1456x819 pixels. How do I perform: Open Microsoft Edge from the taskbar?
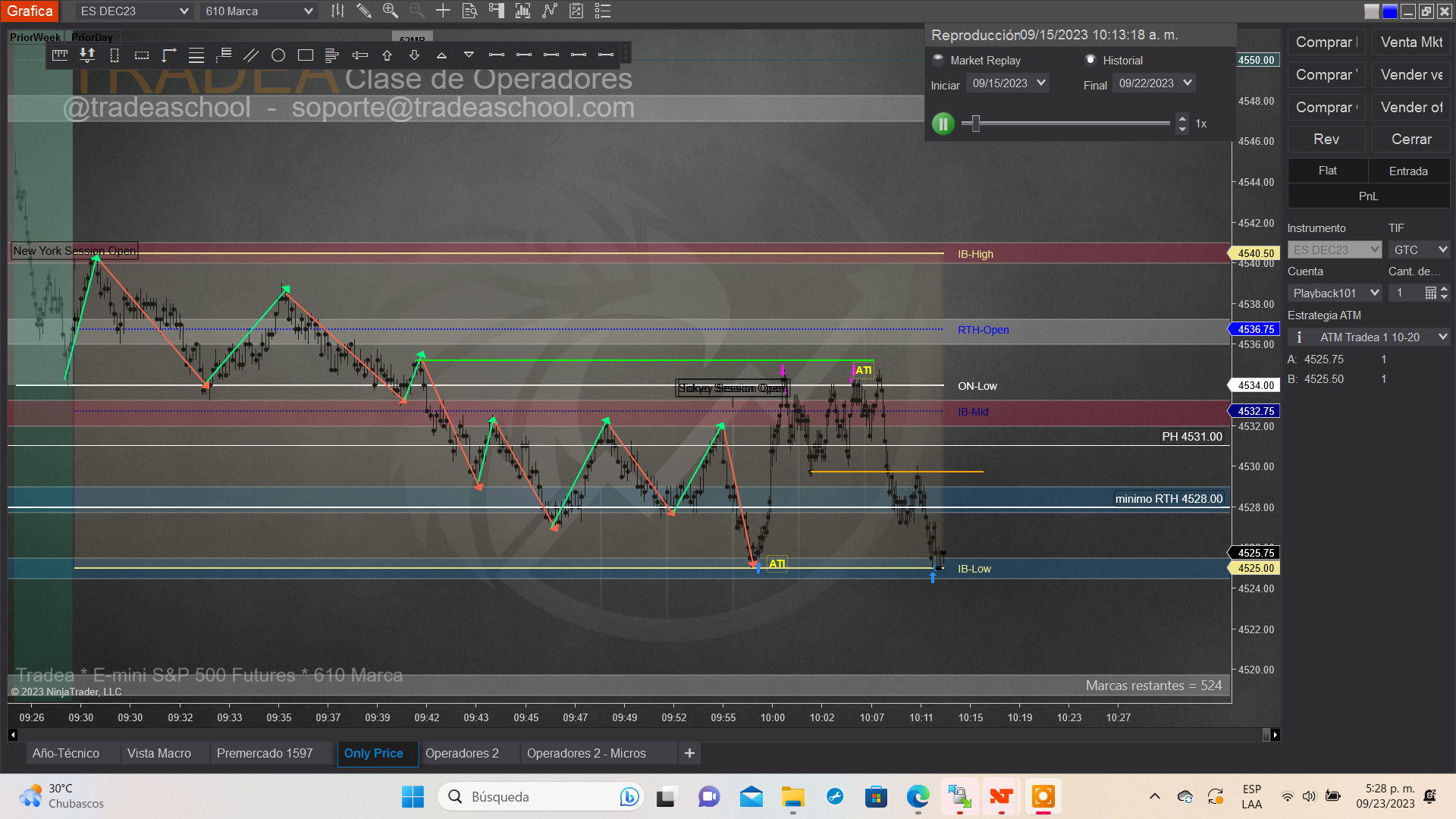[x=918, y=797]
